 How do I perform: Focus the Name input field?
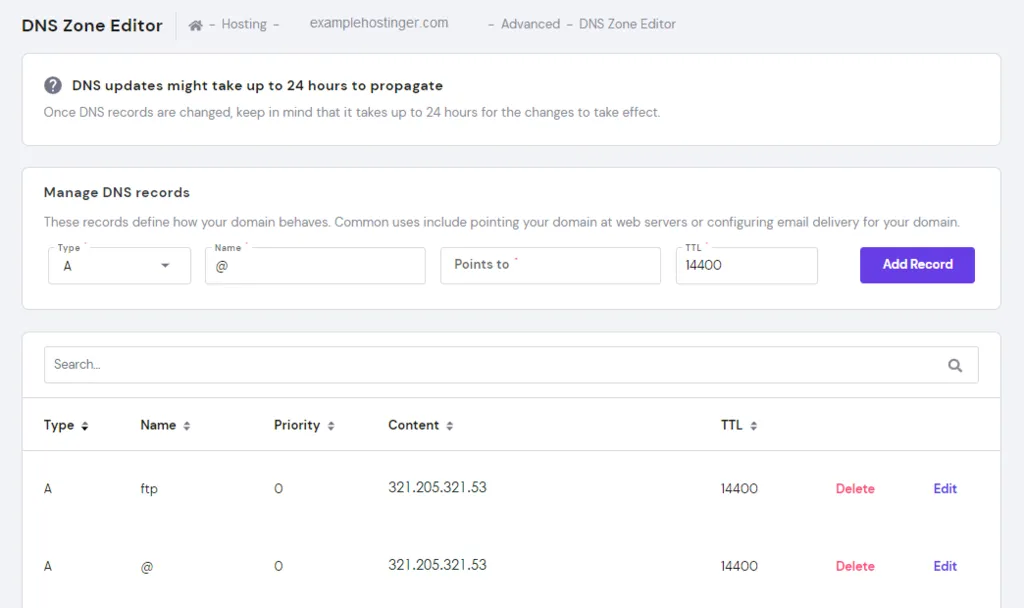(x=315, y=266)
